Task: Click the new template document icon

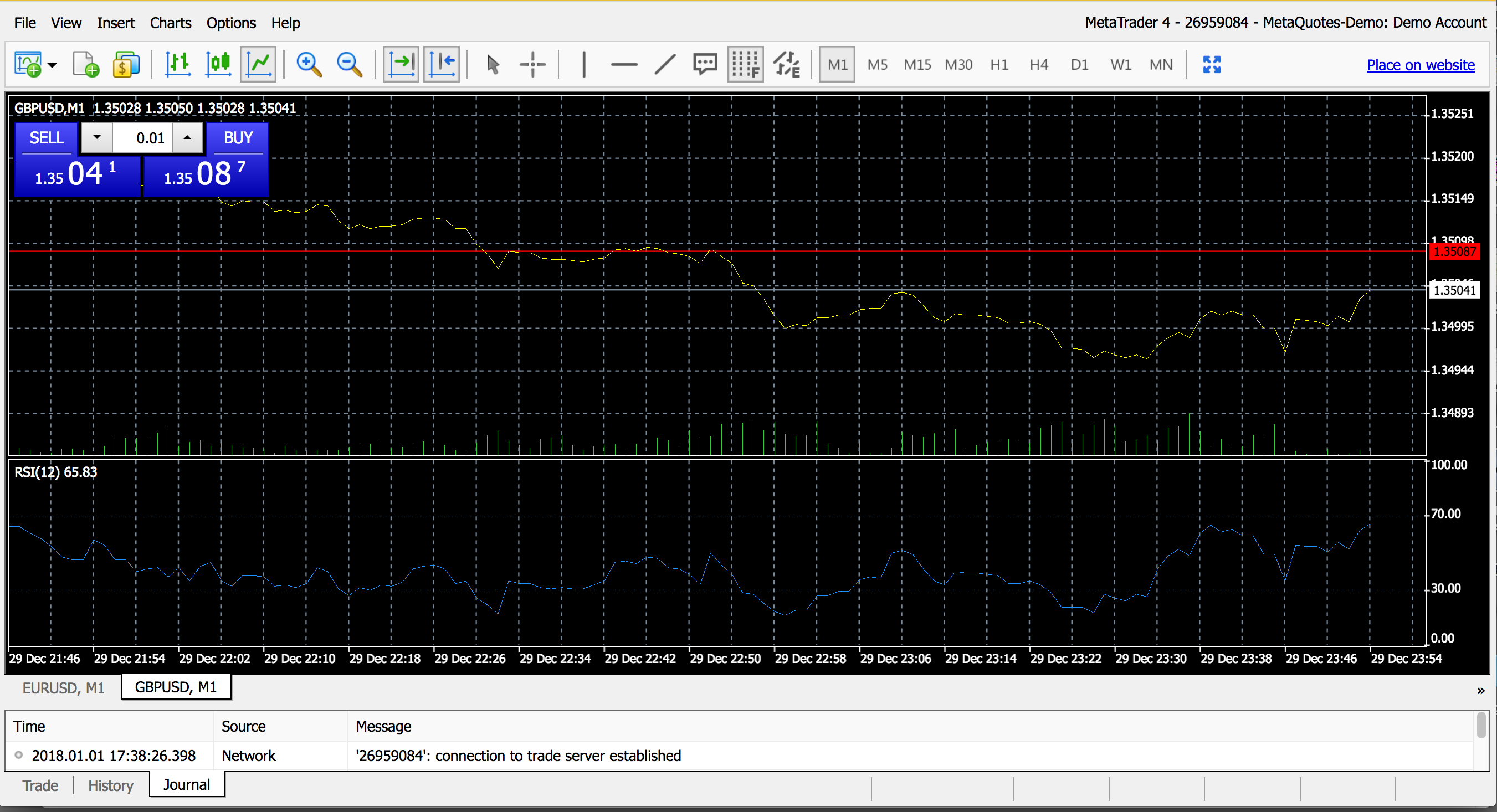Action: (x=85, y=64)
